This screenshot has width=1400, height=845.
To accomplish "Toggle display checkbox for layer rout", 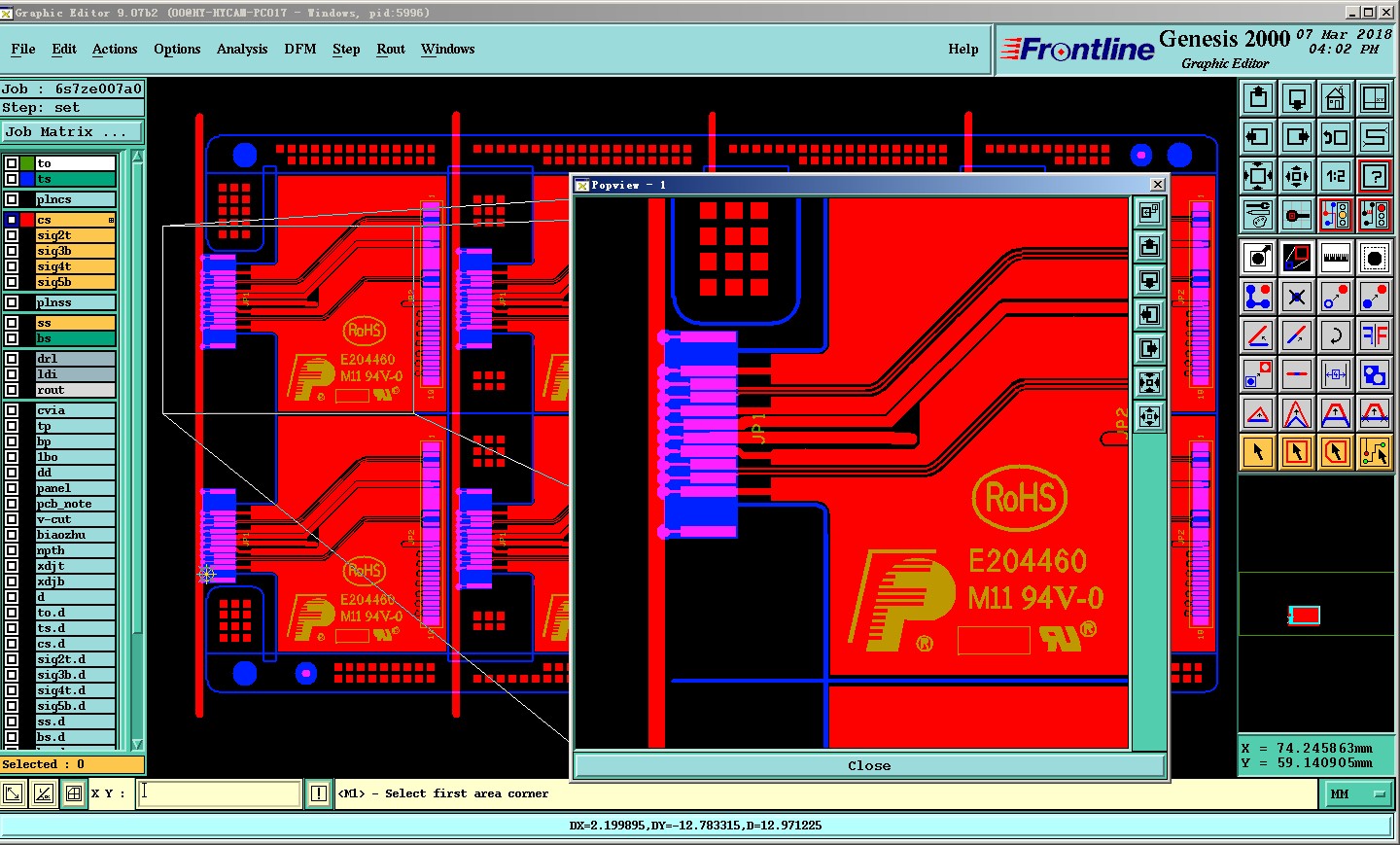I will 12,390.
